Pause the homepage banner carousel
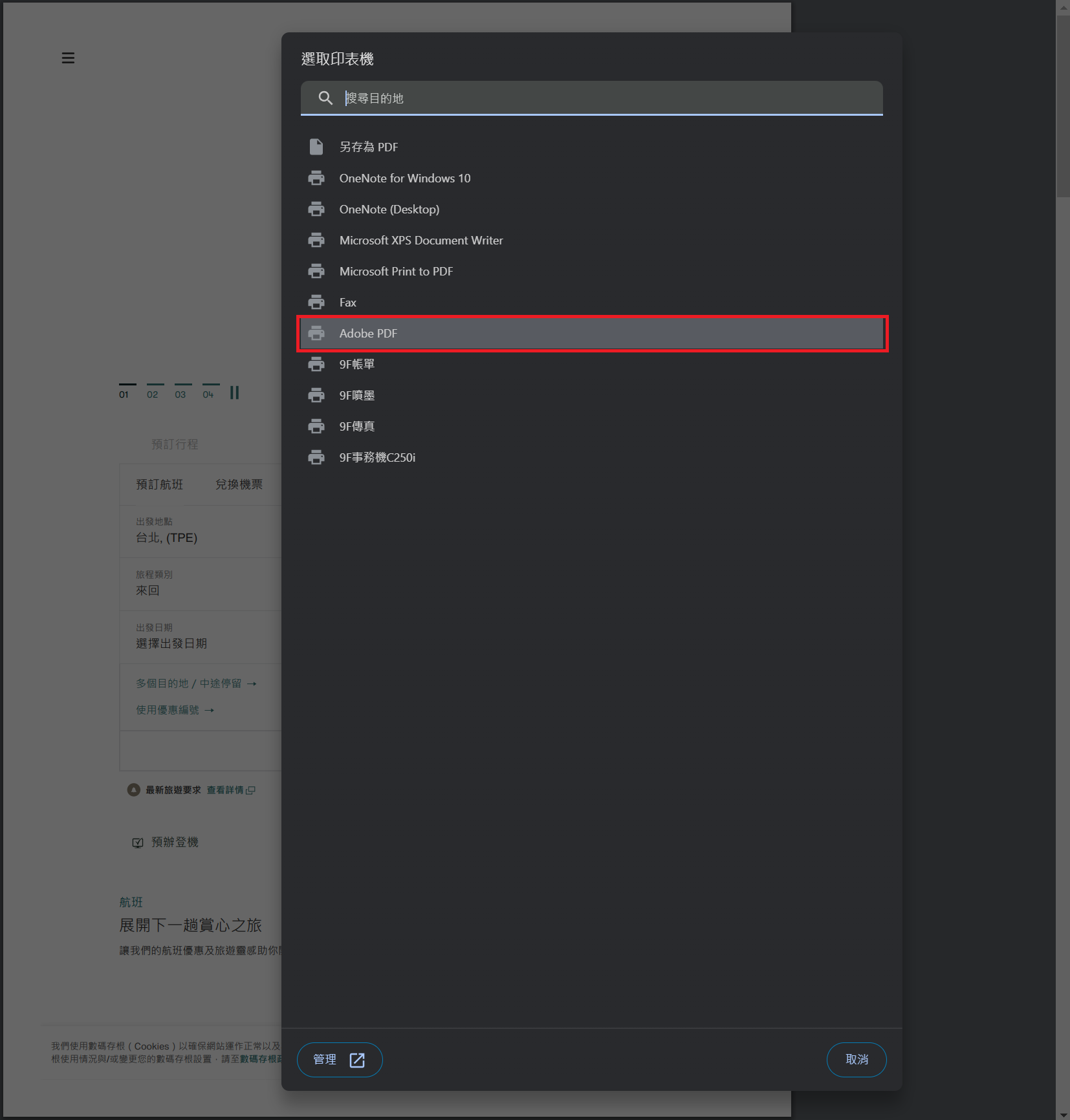 (234, 393)
